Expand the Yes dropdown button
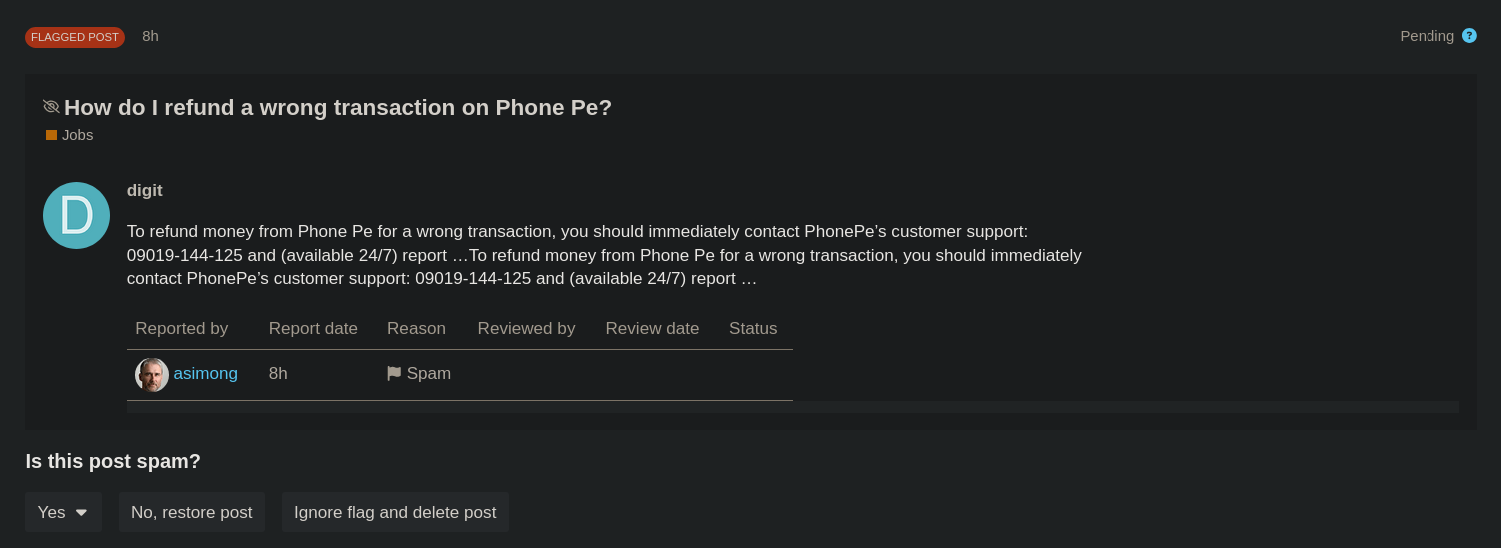The image size is (1502, 548). pos(63,512)
